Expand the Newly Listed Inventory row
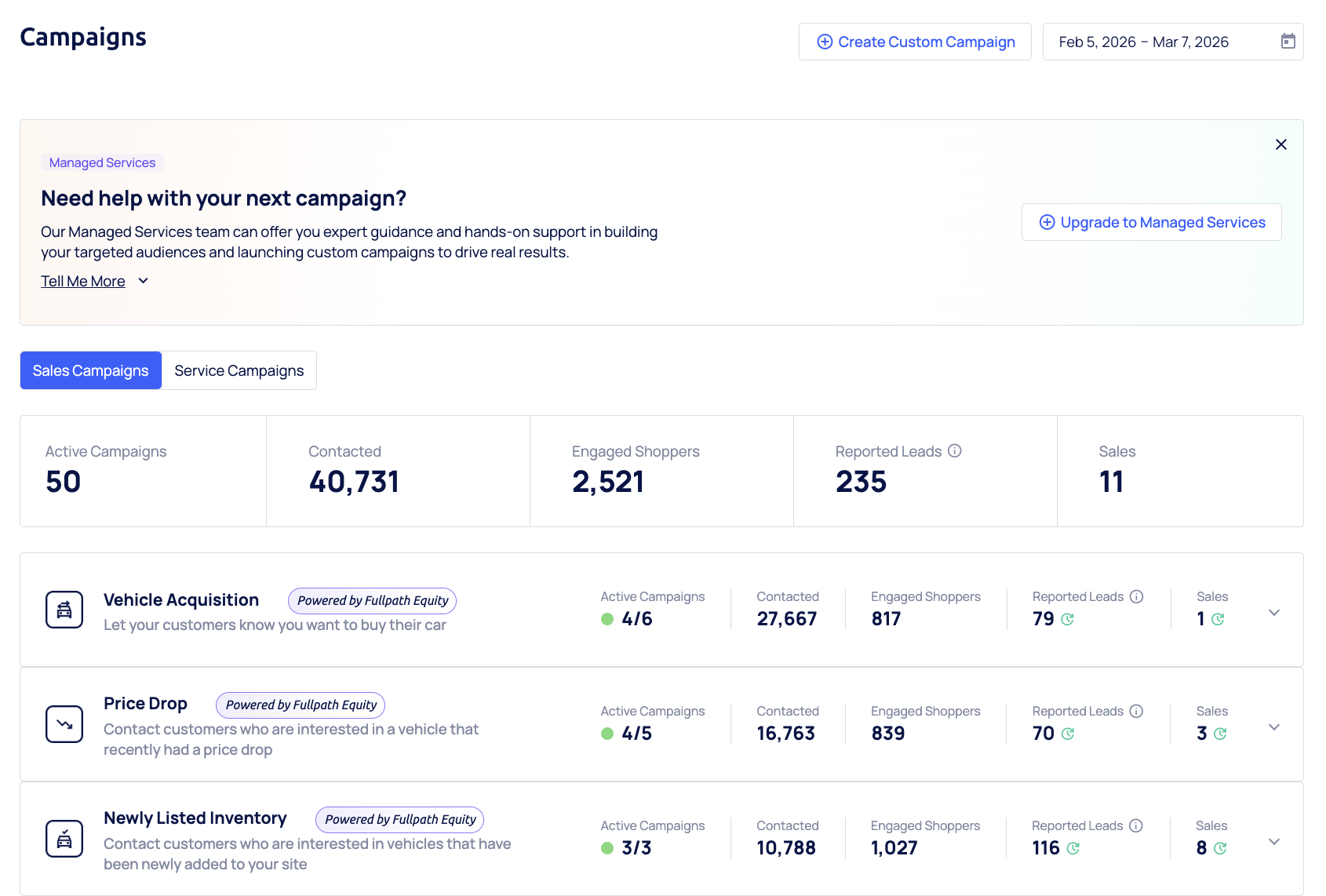Viewport: 1326px width, 896px height. [x=1273, y=842]
